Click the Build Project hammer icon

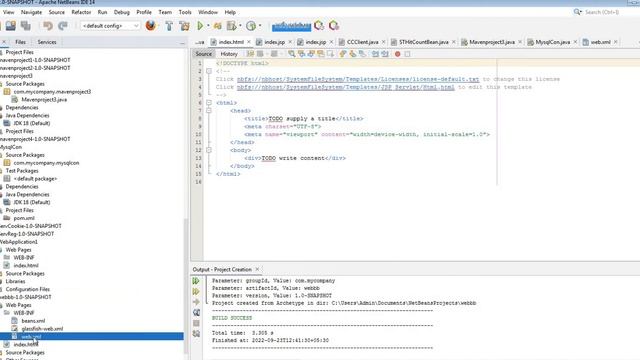[x=169, y=26]
